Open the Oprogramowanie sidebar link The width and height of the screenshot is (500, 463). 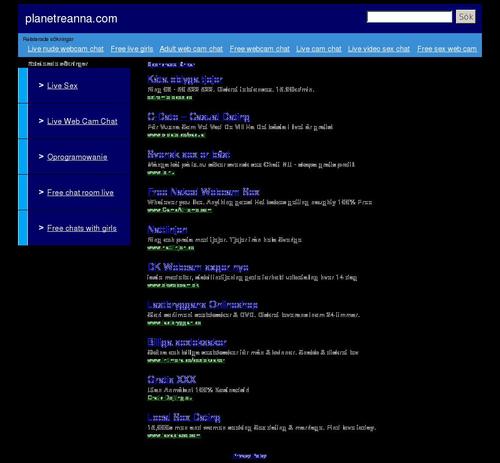tap(77, 157)
